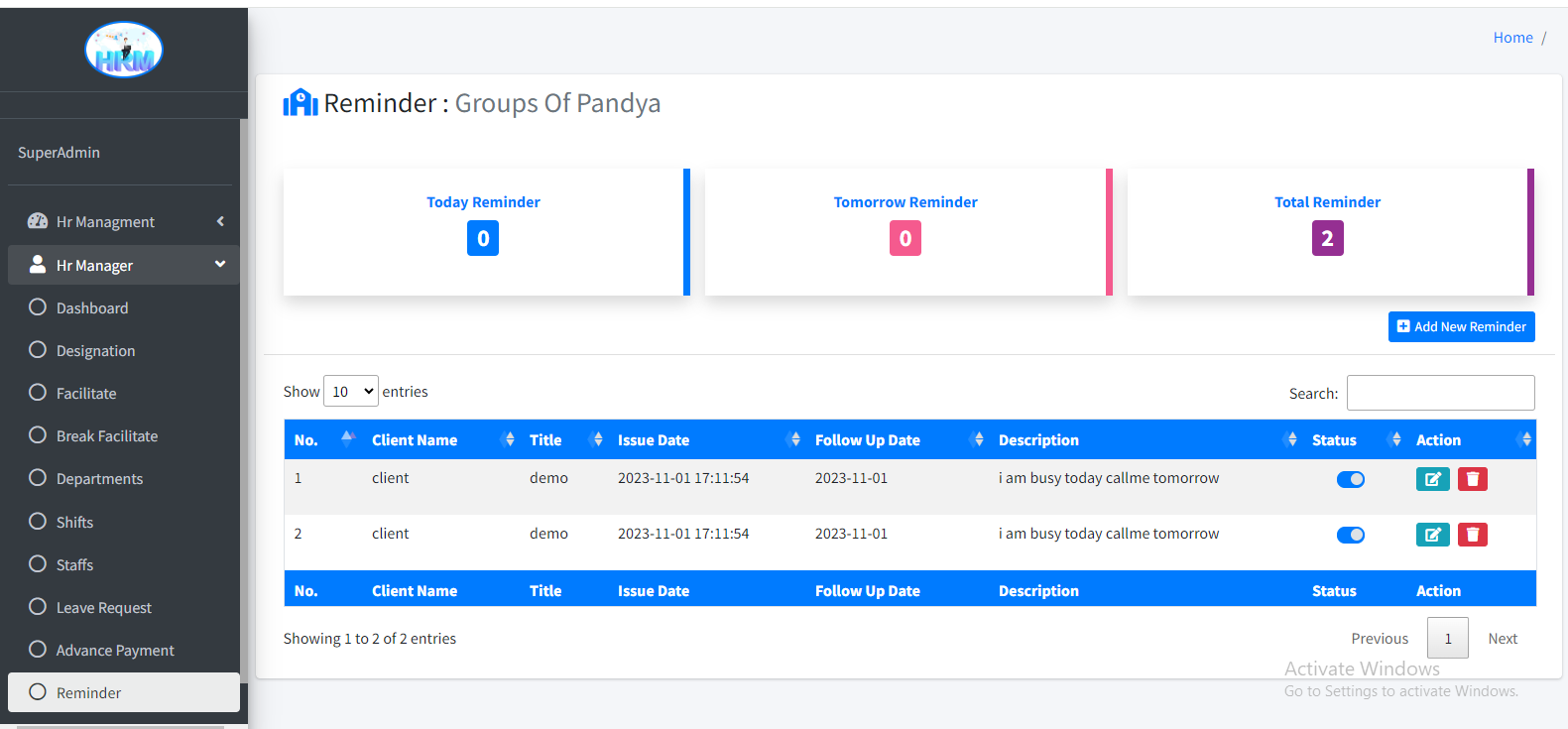
Task: Click the circle icon beside Shifts
Action: coord(38,521)
